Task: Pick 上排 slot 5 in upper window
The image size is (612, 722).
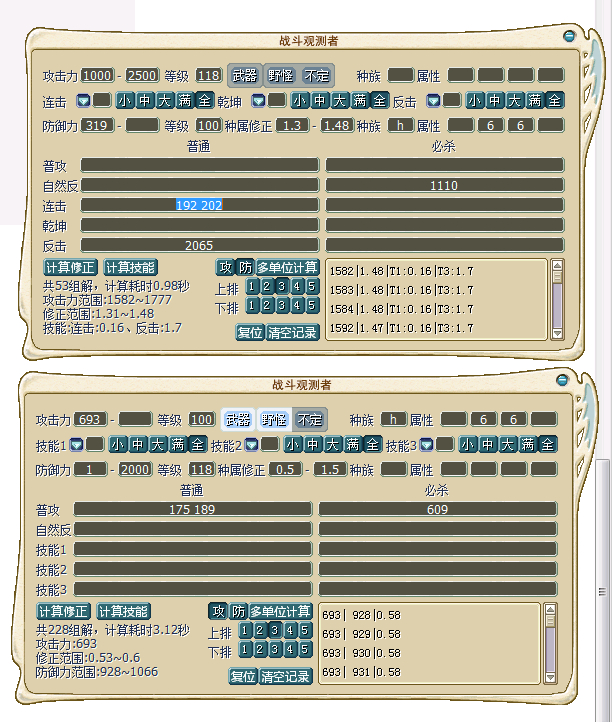Action: [x=312, y=286]
